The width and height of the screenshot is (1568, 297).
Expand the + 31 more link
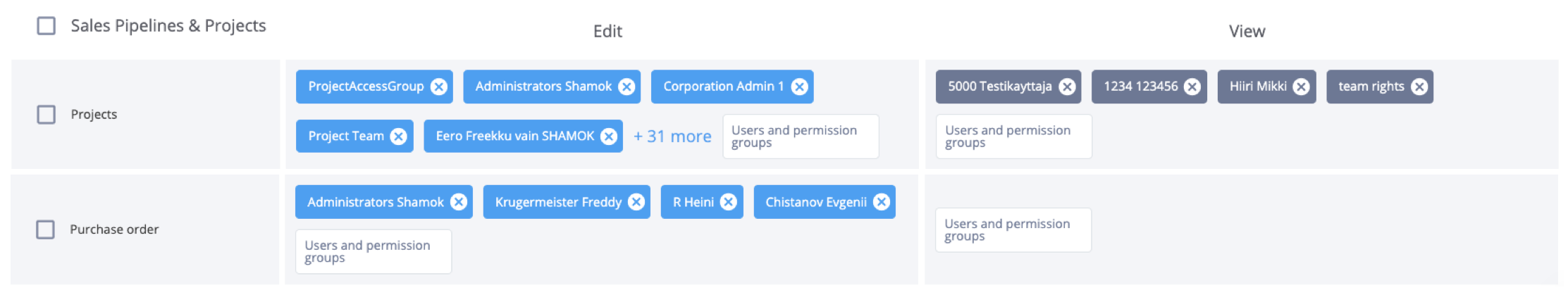(x=672, y=137)
